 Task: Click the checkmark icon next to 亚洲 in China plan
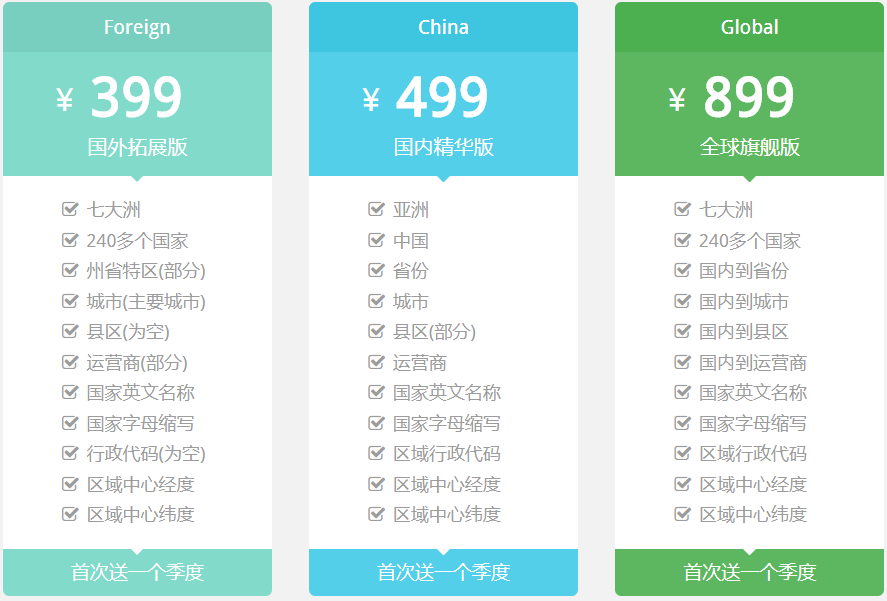pos(375,209)
